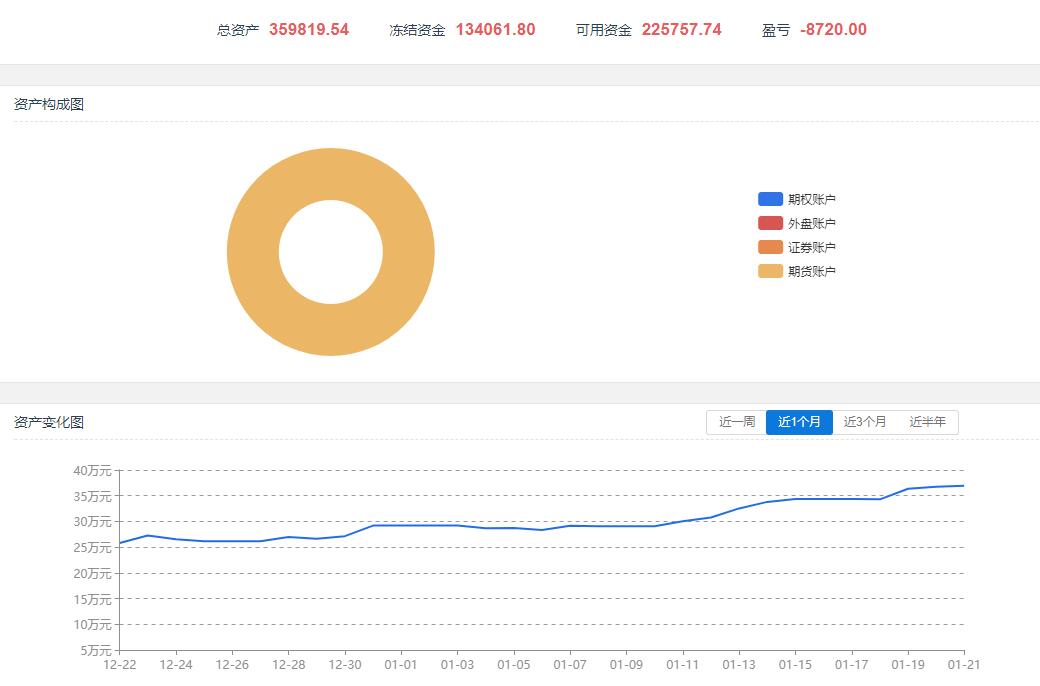Click the 可用资金 amount 225757.74
Viewport: 1040px width, 686px height.
(681, 30)
